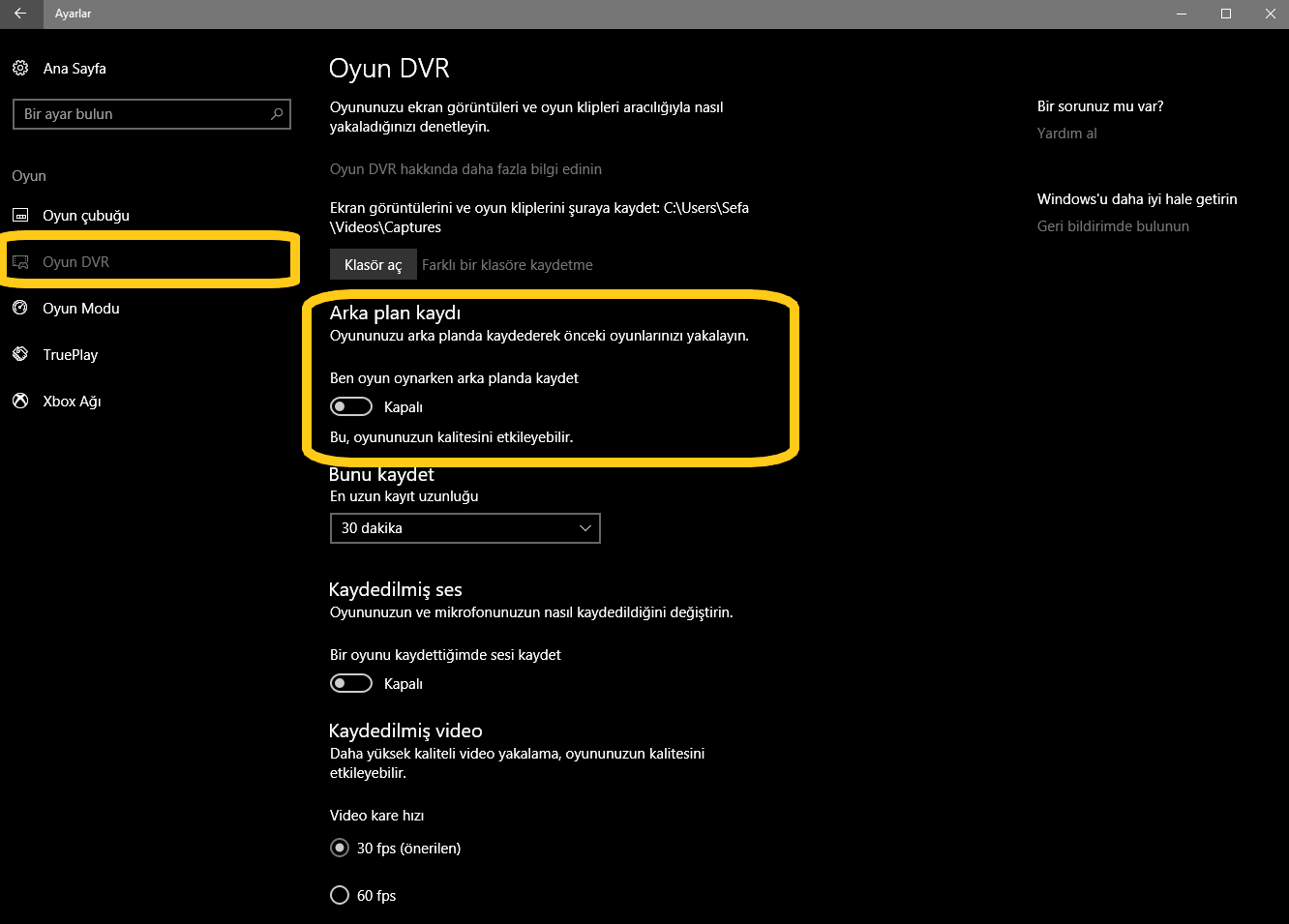Click the 'Oyun DVR' page title

389,69
